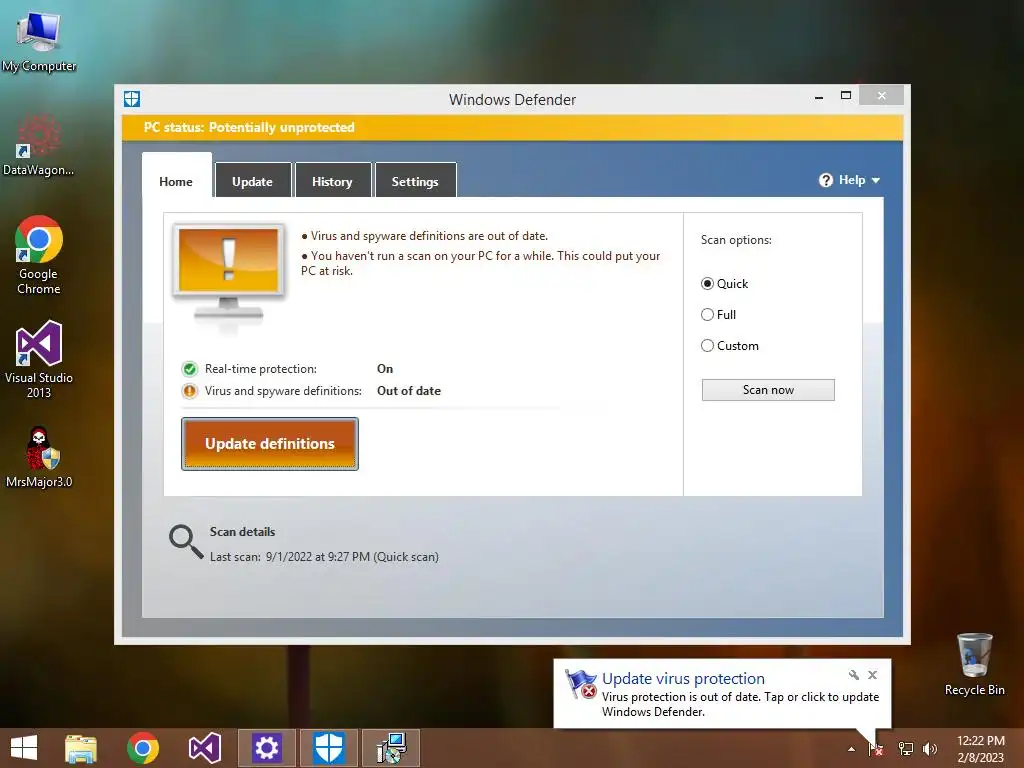
Task: Click the PC status Potentially unprotected banner
Action: [513, 127]
